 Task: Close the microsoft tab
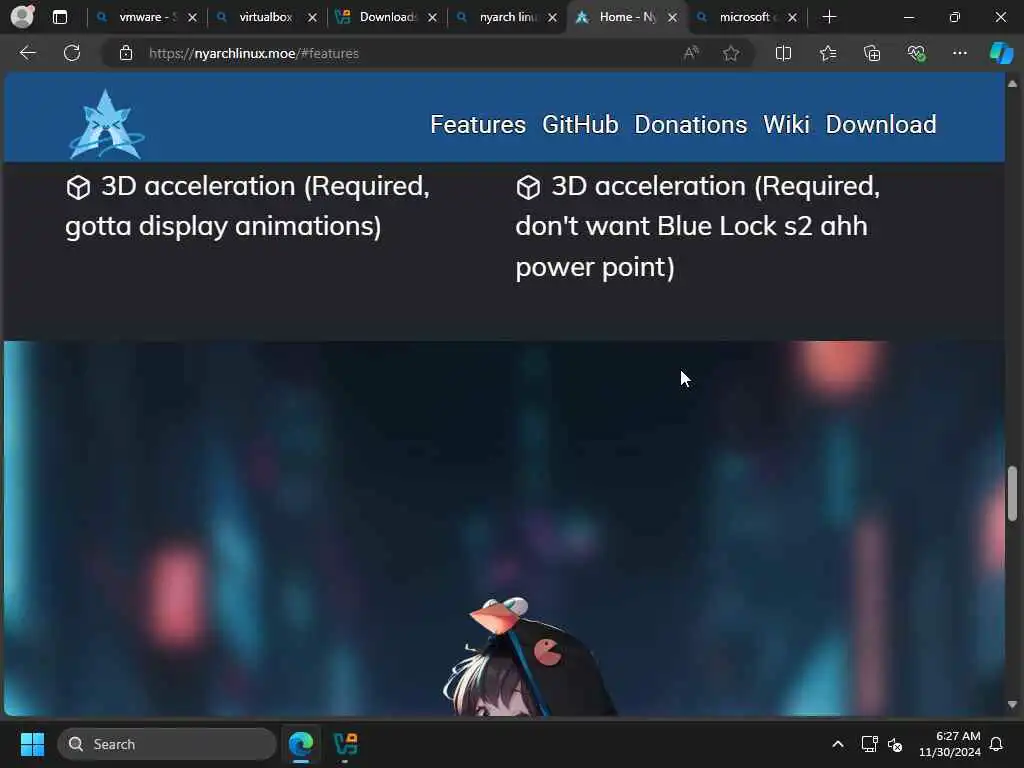792,18
